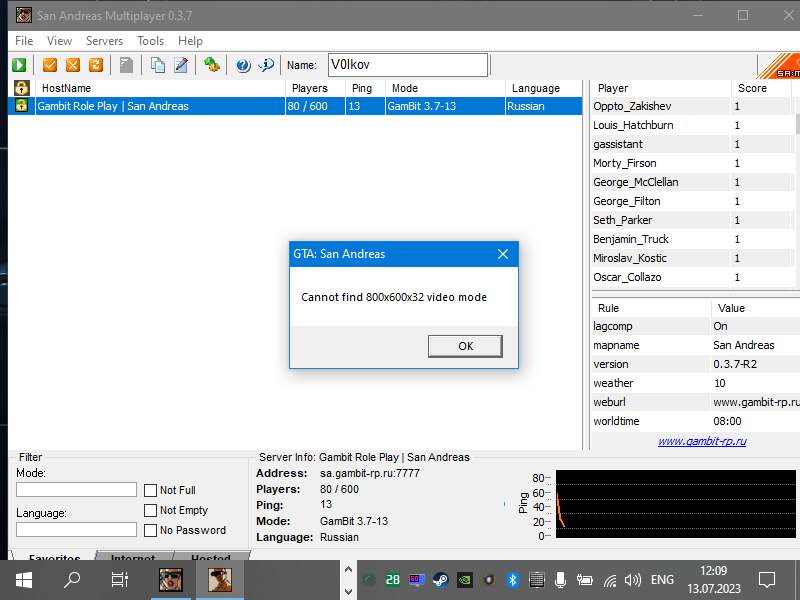Click the Refresh Server toolbar icon
Image resolution: width=800 pixels, height=600 pixels.
[96, 65]
